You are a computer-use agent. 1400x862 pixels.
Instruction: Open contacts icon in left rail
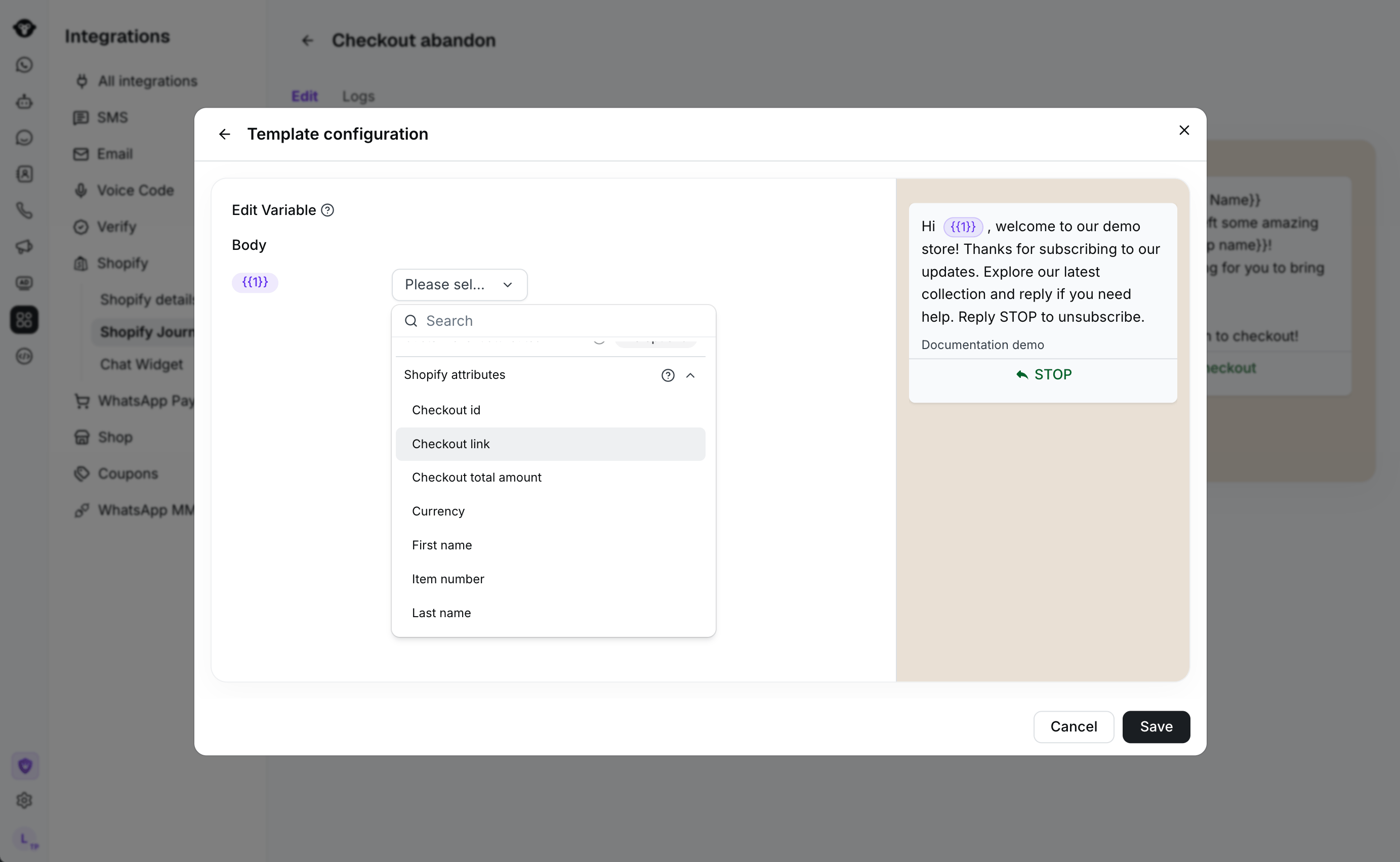tap(24, 174)
